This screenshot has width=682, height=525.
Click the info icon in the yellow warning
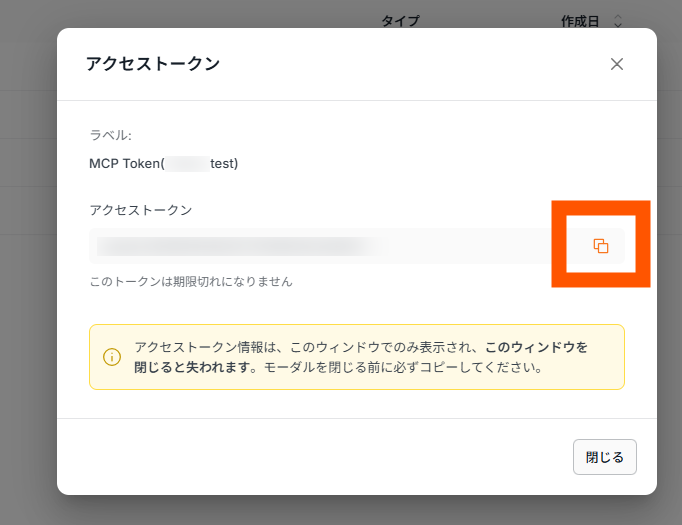coord(112,357)
